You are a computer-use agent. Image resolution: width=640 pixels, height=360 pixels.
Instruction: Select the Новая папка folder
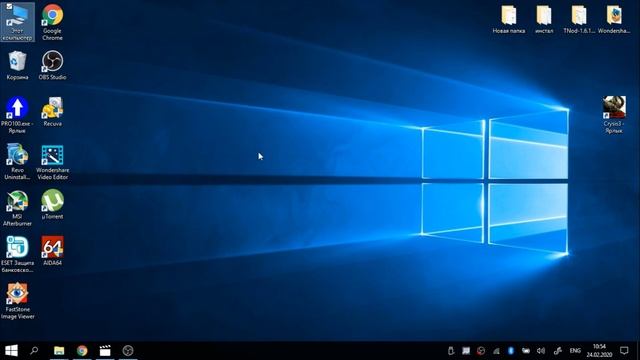(x=509, y=19)
